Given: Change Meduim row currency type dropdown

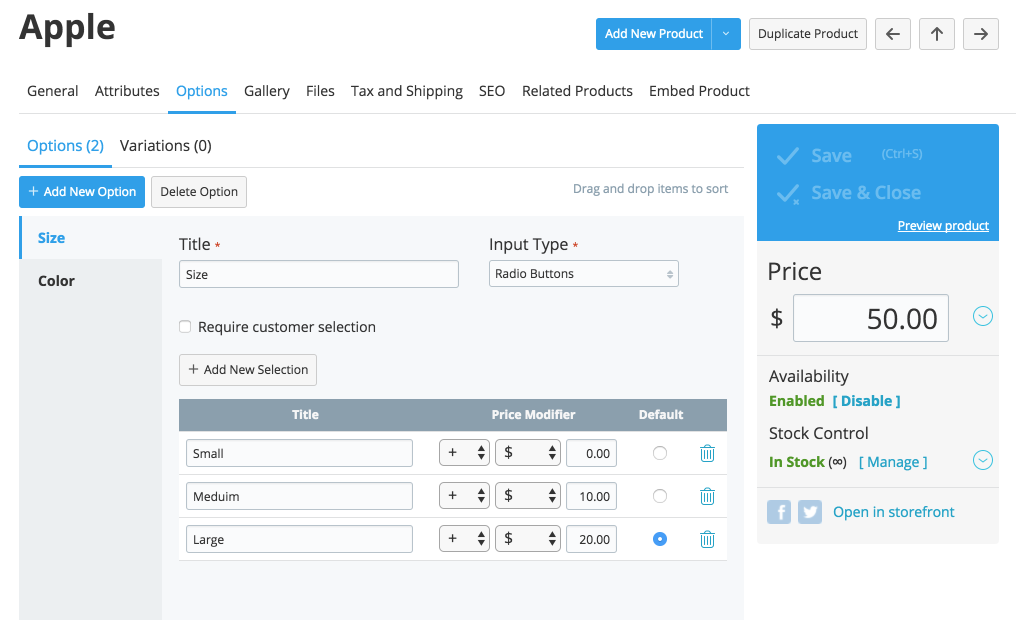Looking at the screenshot, I should [528, 496].
